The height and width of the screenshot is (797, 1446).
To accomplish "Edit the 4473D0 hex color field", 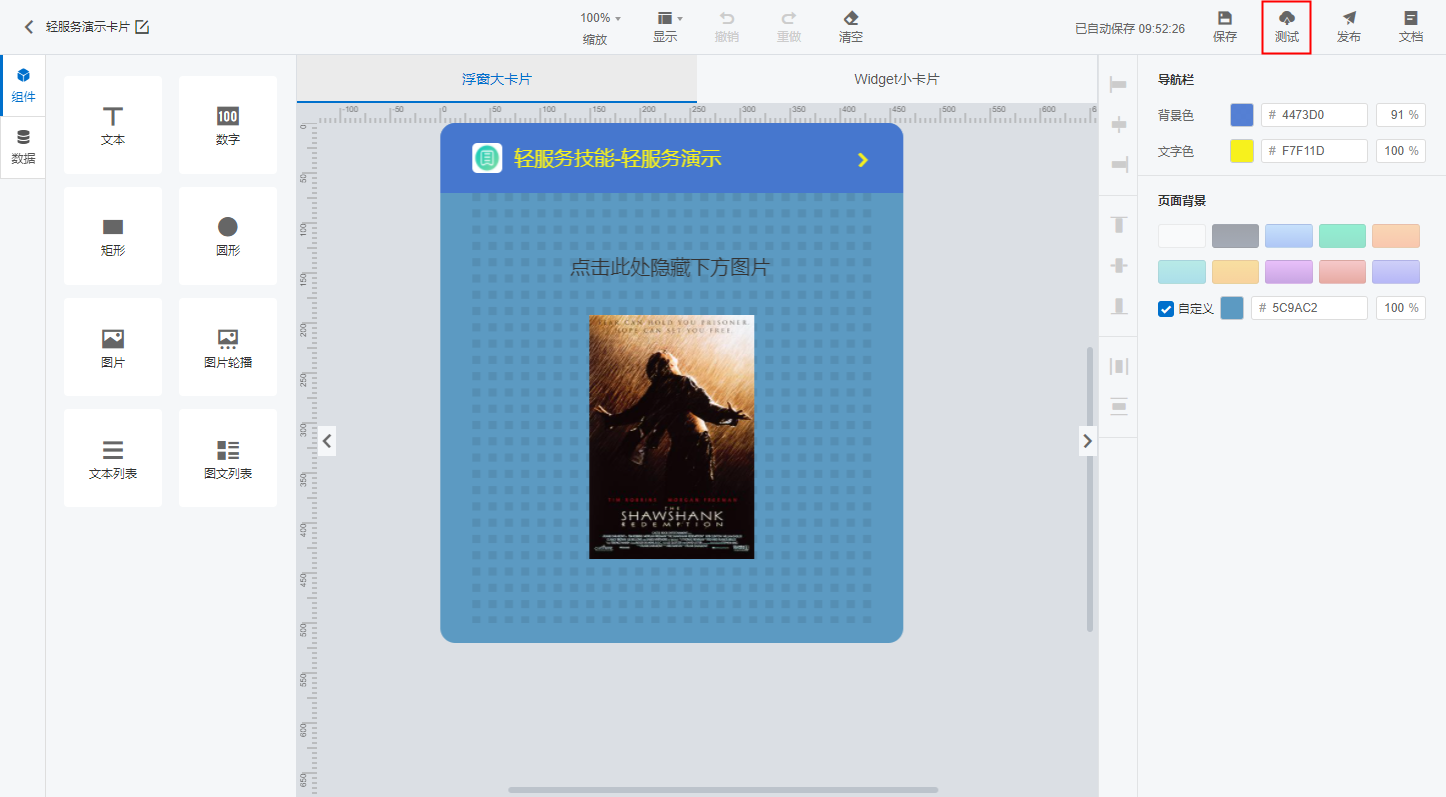I will point(1314,115).
